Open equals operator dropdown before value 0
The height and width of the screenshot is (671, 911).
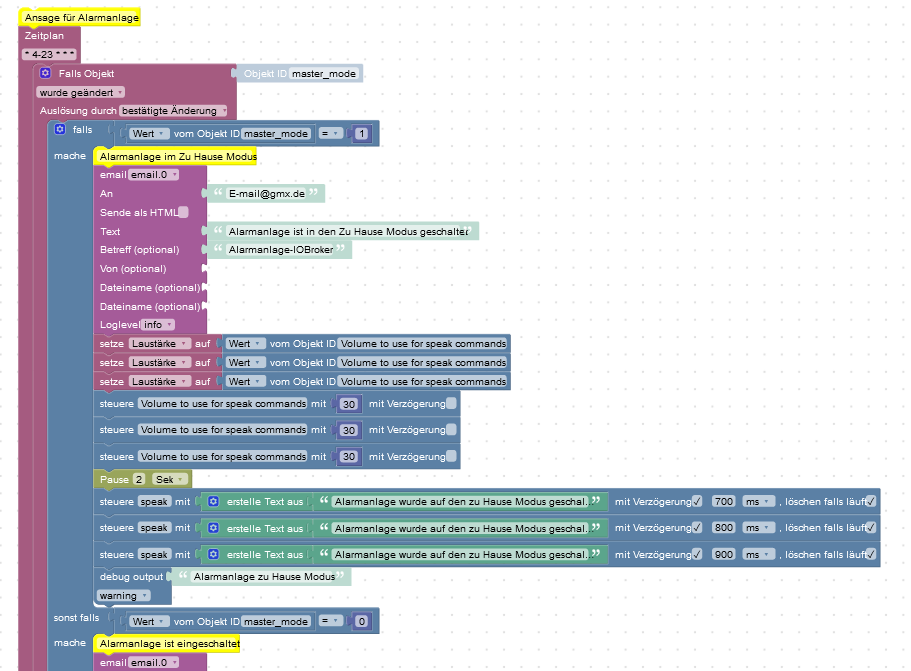[x=330, y=622]
